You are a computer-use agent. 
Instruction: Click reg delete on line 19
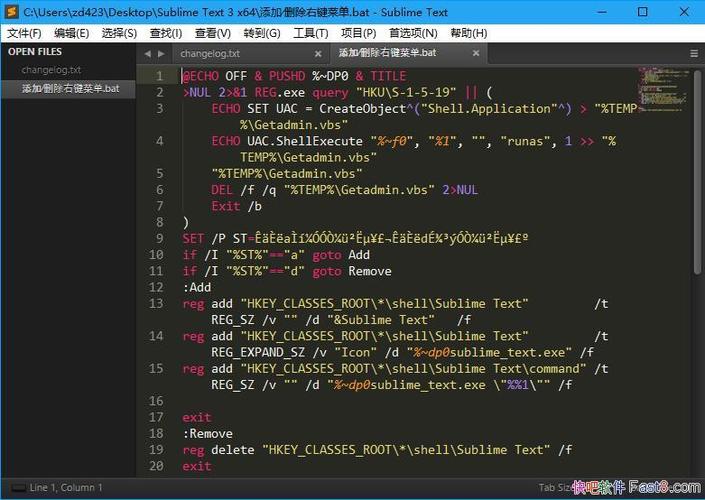[219, 450]
